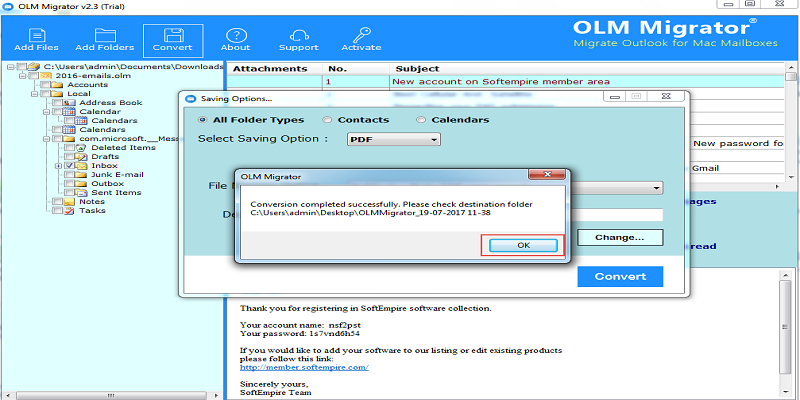Open the member.softempire.com link
Screen dimensions: 800x400
coord(304,367)
